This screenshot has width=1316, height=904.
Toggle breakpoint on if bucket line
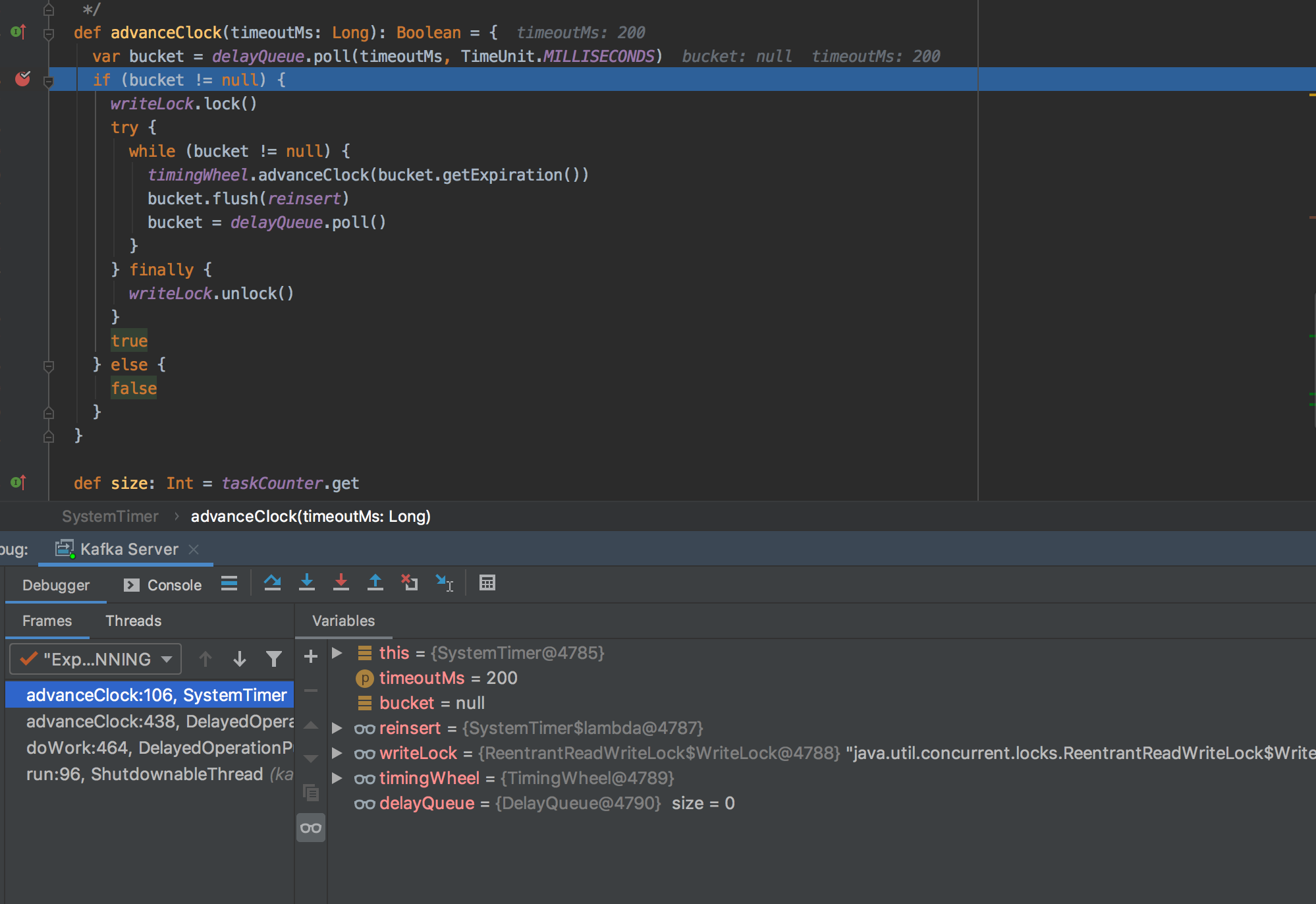(22, 80)
